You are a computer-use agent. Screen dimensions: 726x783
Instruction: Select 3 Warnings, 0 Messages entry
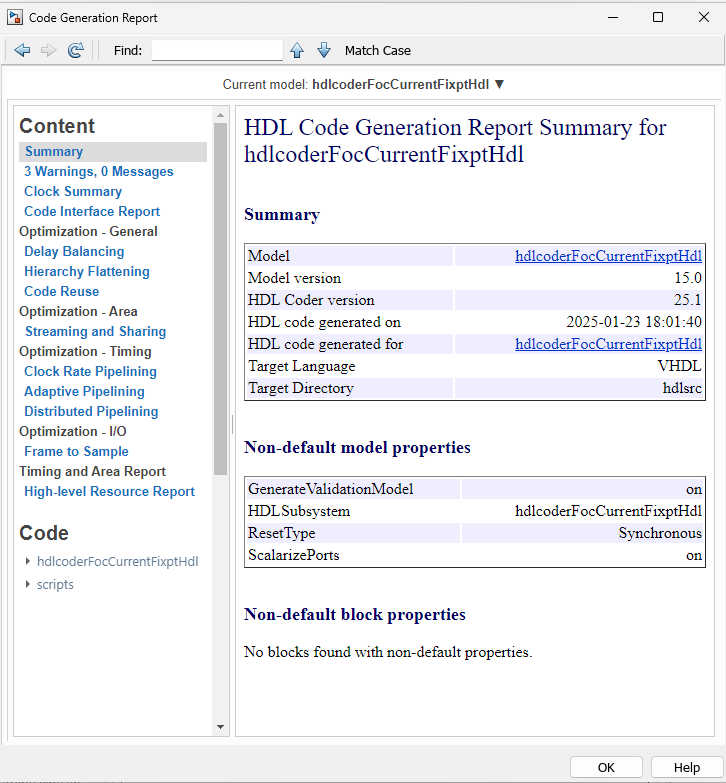(x=99, y=171)
